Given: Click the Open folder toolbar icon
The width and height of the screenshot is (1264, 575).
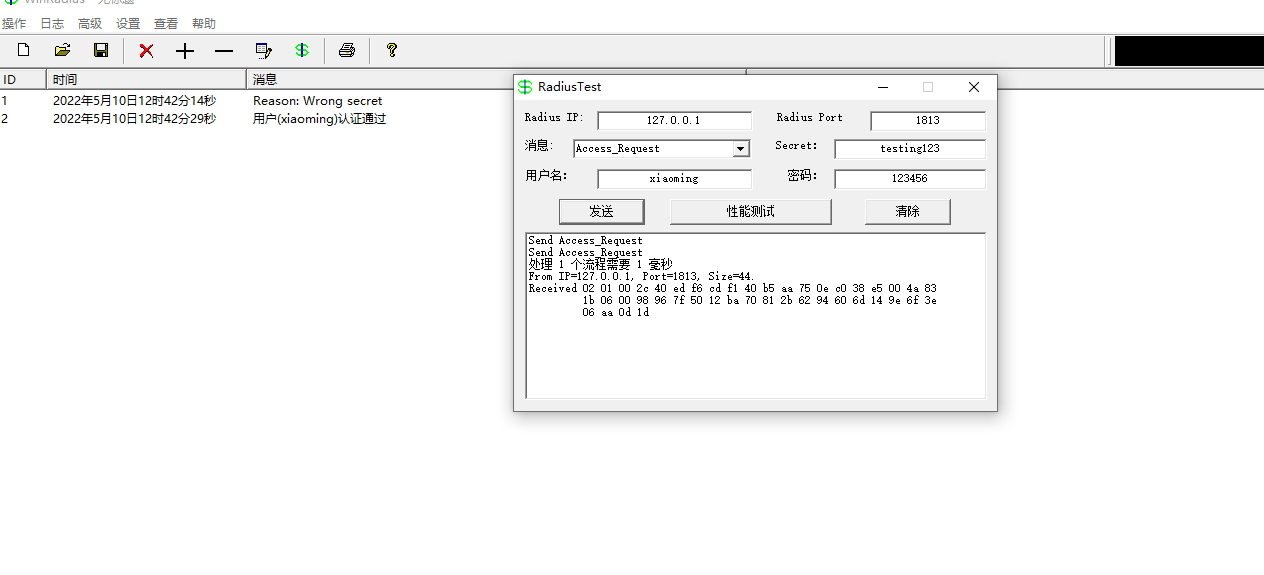Looking at the screenshot, I should [62, 50].
